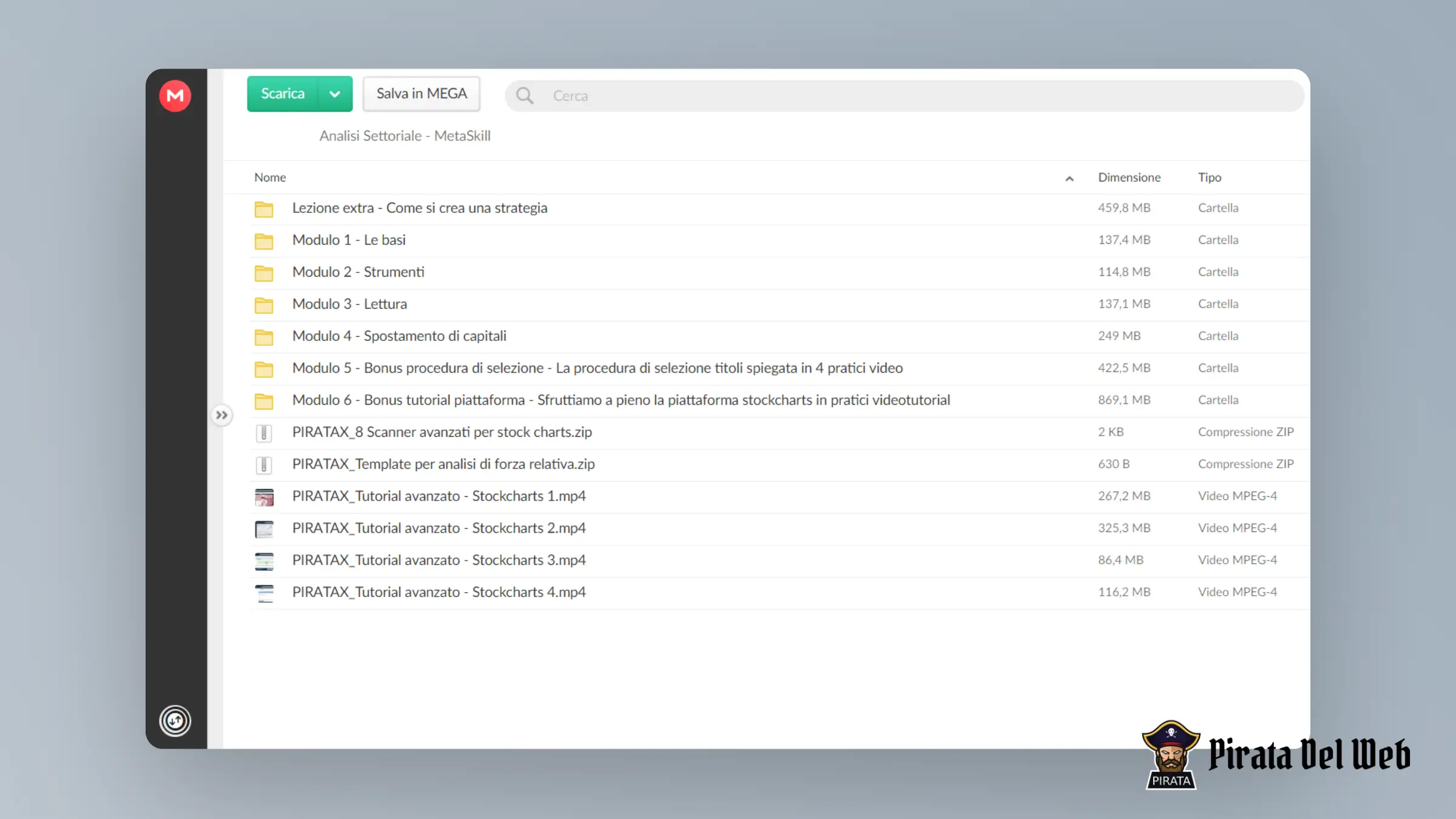1456x819 pixels.
Task: Select 'Modulo 3 - Lettura' folder name
Action: coord(349,304)
